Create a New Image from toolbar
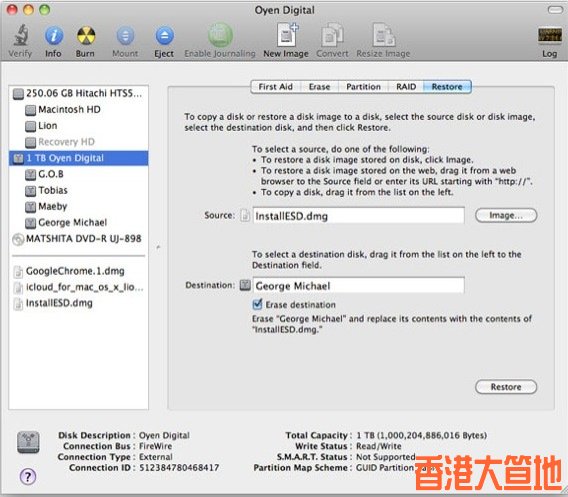 click(x=287, y=34)
